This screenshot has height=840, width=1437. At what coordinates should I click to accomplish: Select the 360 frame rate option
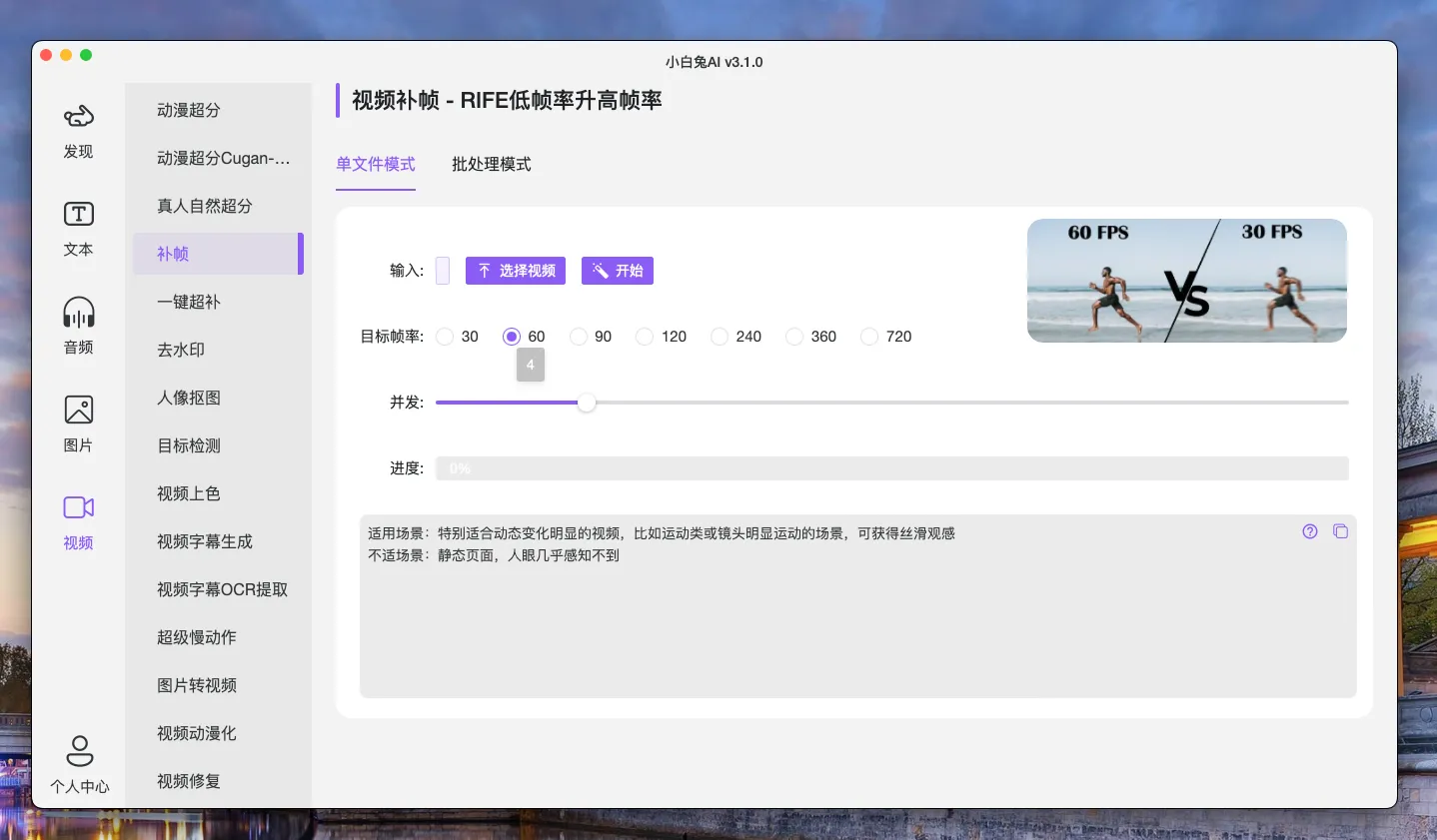[x=794, y=337]
